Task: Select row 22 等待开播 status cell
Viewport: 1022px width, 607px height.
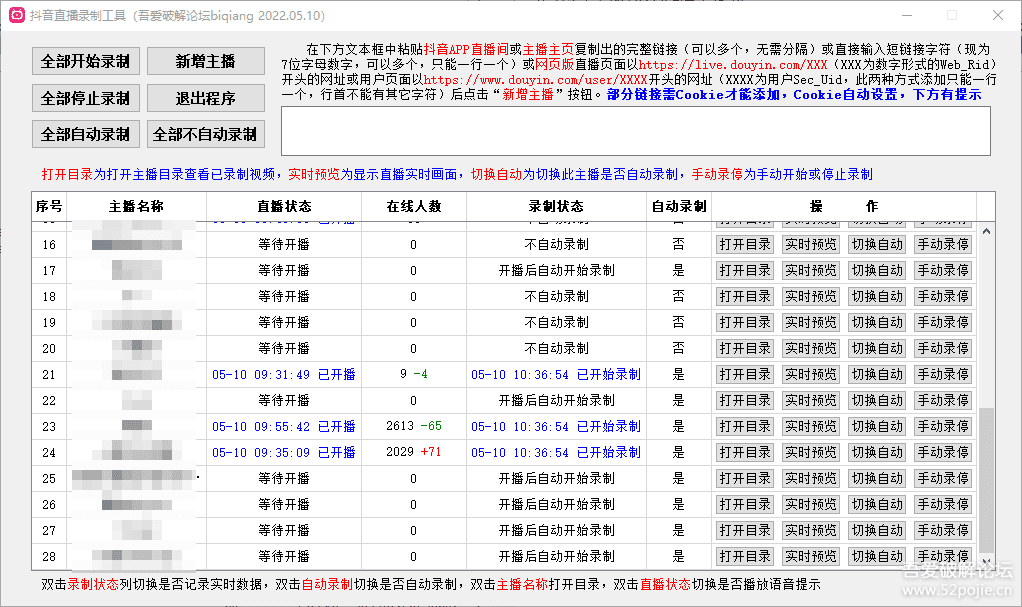Action: pyautogui.click(x=284, y=400)
